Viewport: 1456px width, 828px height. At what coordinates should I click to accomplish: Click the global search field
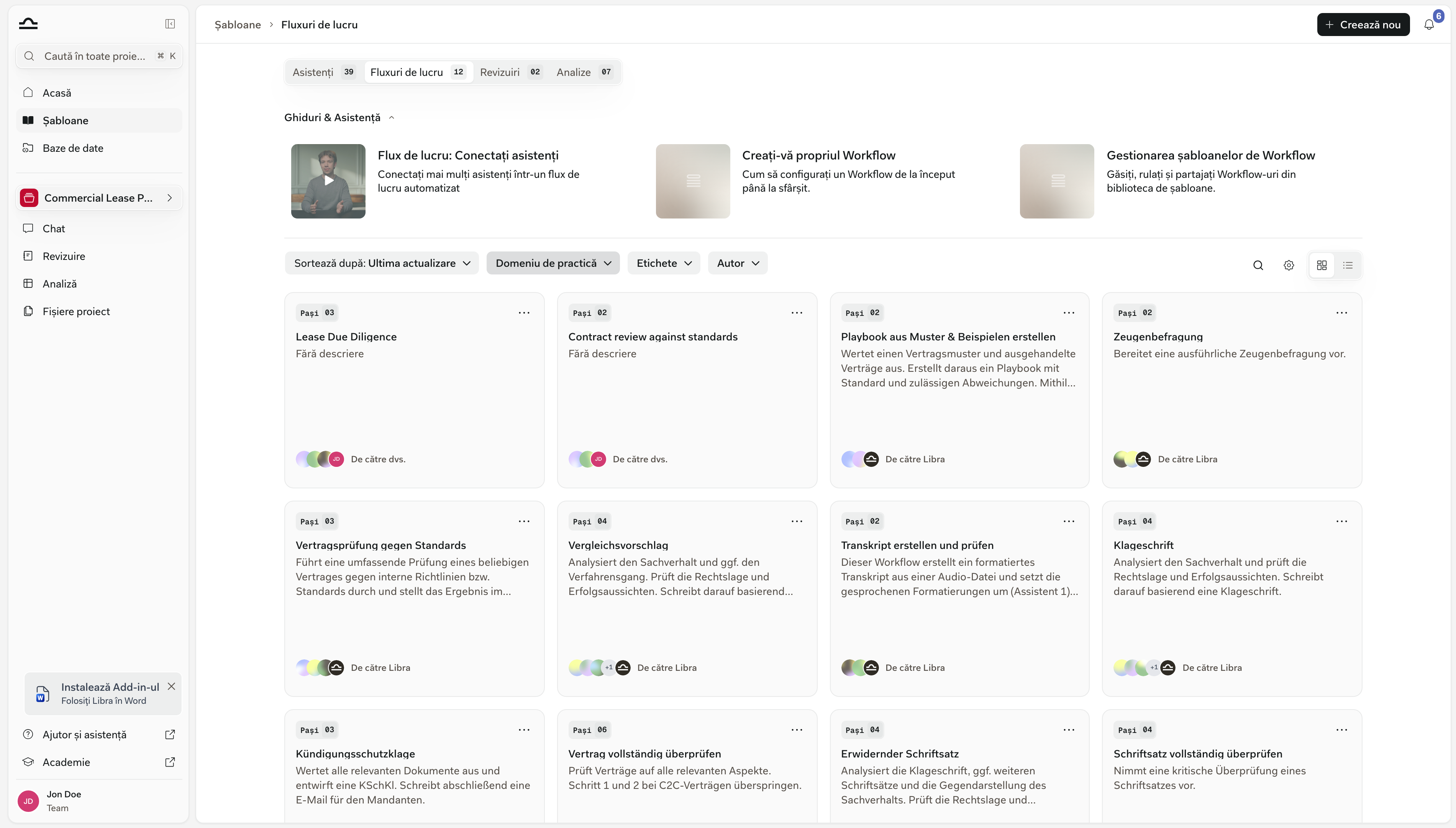click(x=99, y=56)
